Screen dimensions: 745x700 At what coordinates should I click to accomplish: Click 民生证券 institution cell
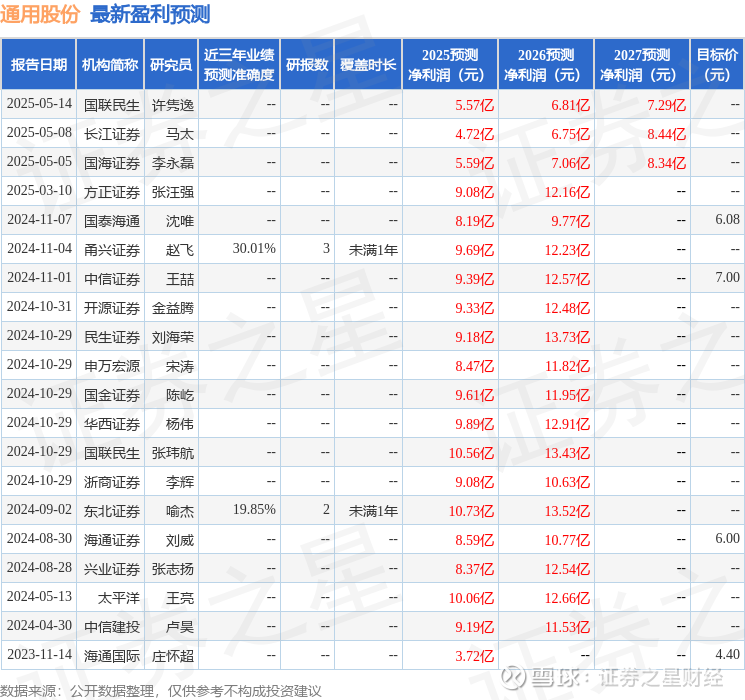(112, 337)
